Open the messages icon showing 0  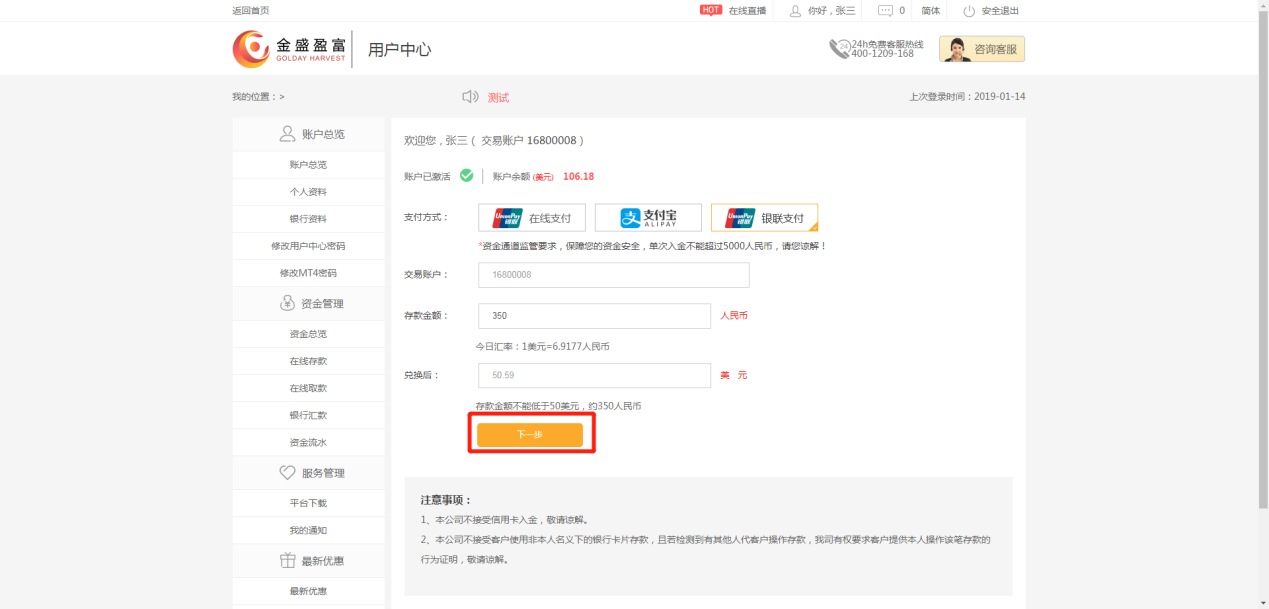point(885,11)
